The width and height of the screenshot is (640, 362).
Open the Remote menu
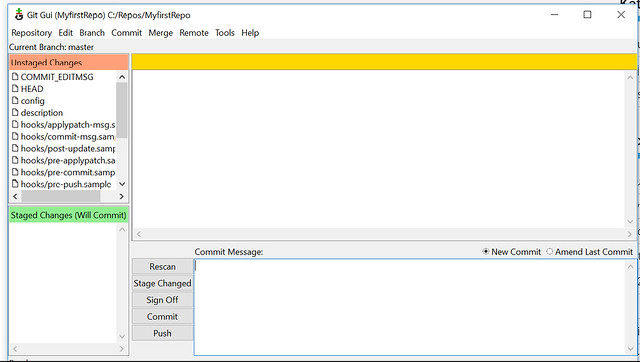[x=194, y=33]
